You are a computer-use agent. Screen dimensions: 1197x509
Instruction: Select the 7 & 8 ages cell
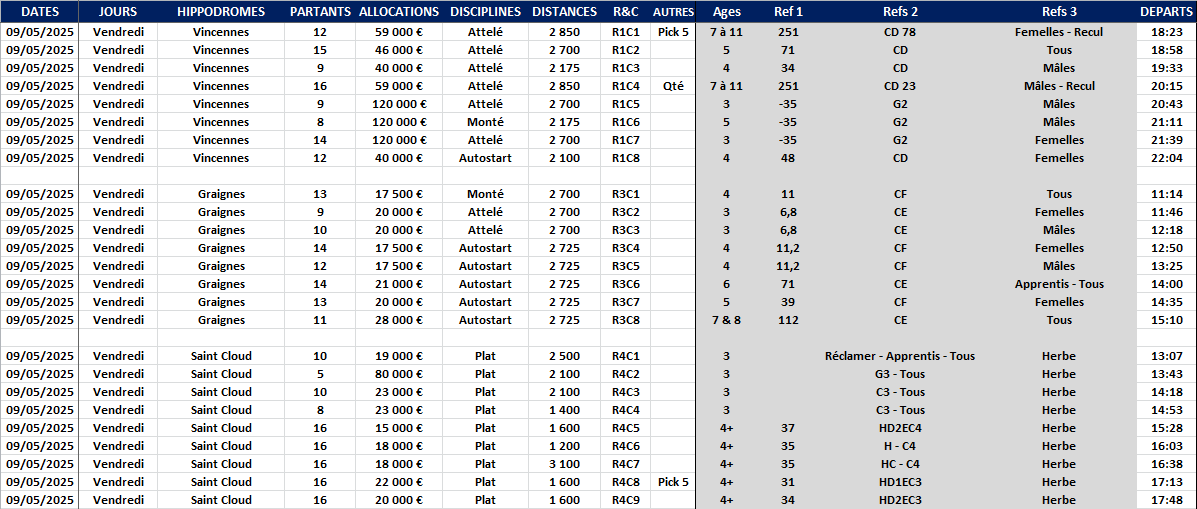pyautogui.click(x=726, y=320)
